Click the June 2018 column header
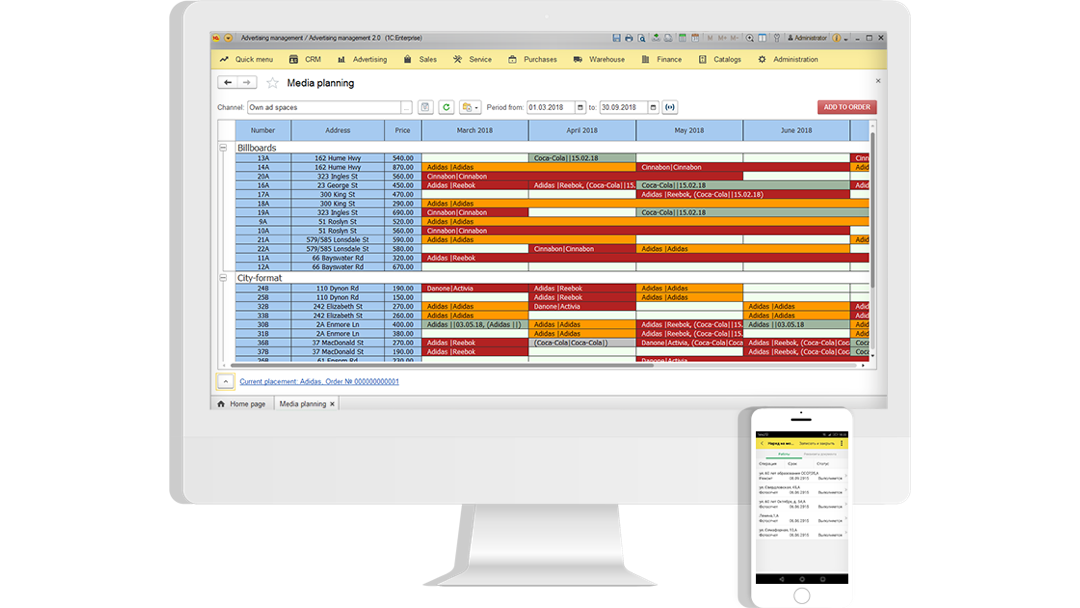 tap(796, 130)
